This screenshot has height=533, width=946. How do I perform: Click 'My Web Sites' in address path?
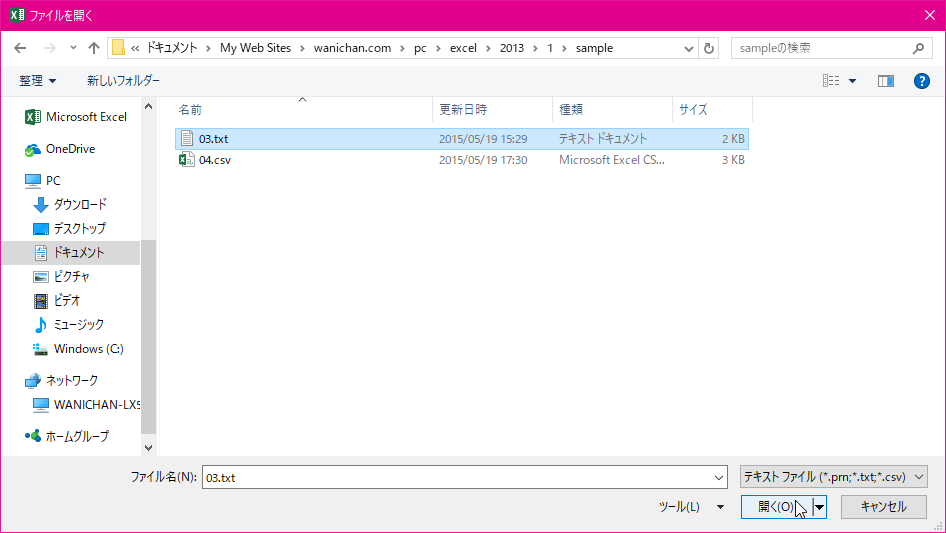tap(255, 48)
